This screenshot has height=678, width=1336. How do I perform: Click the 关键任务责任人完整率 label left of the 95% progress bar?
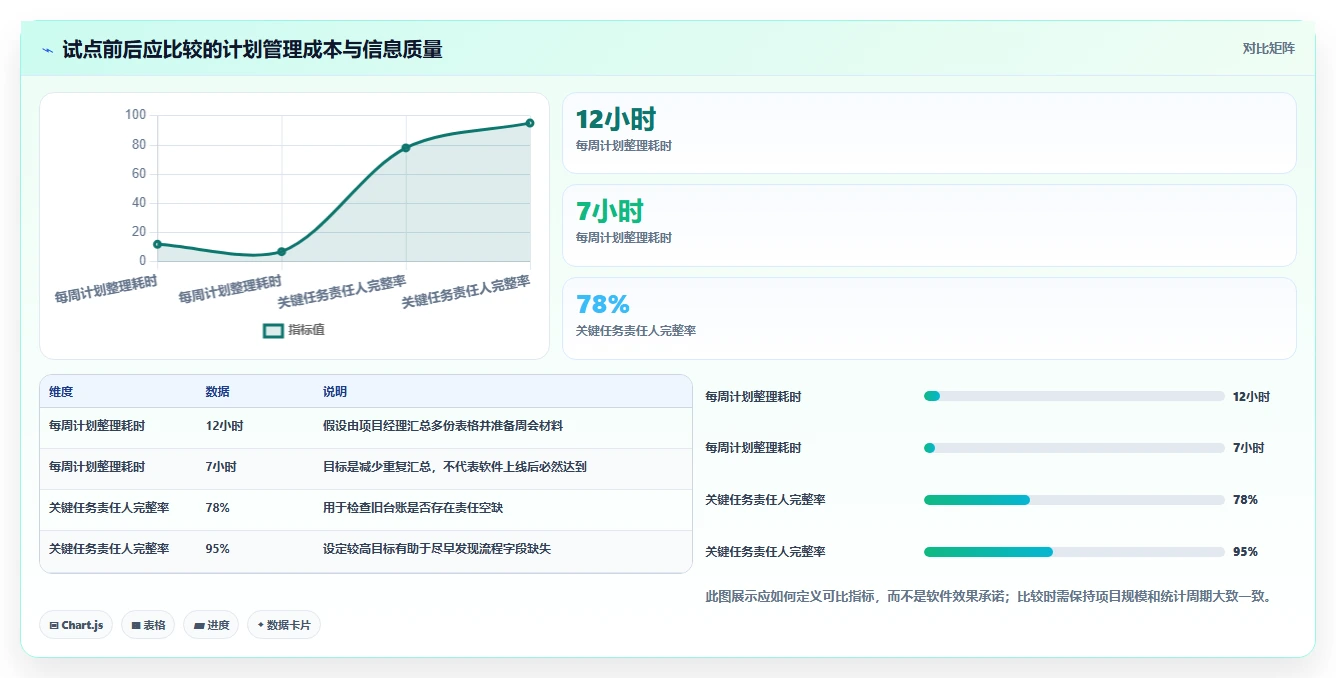[765, 552]
